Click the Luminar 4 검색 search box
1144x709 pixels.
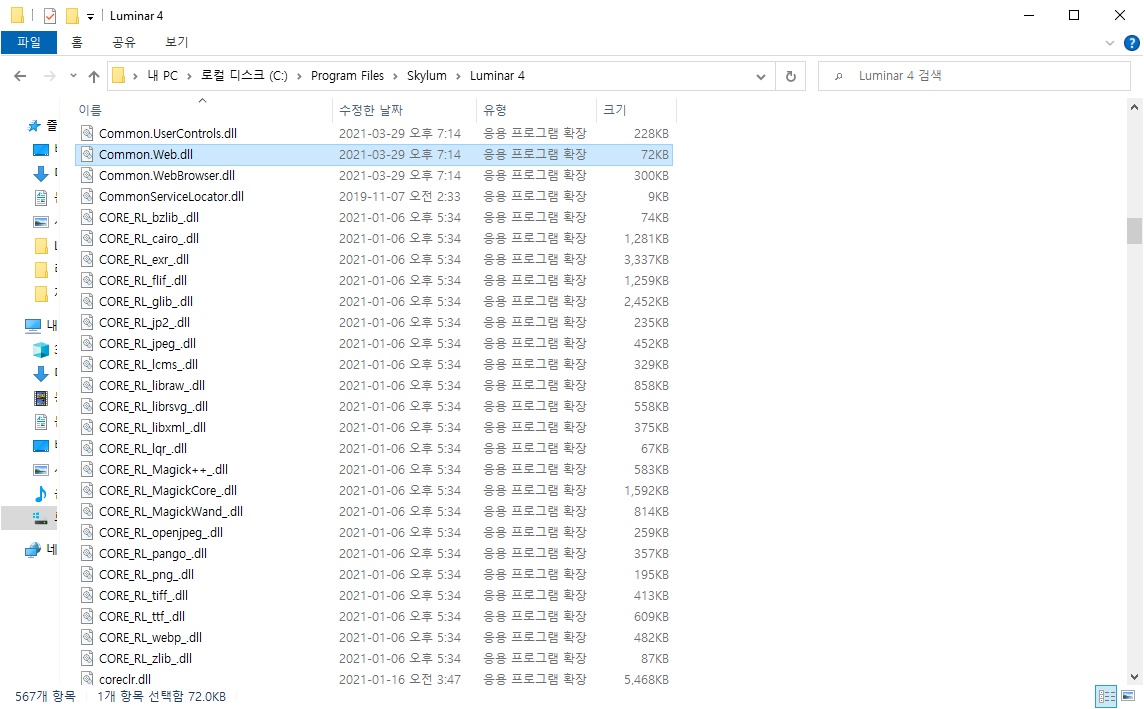click(974, 76)
